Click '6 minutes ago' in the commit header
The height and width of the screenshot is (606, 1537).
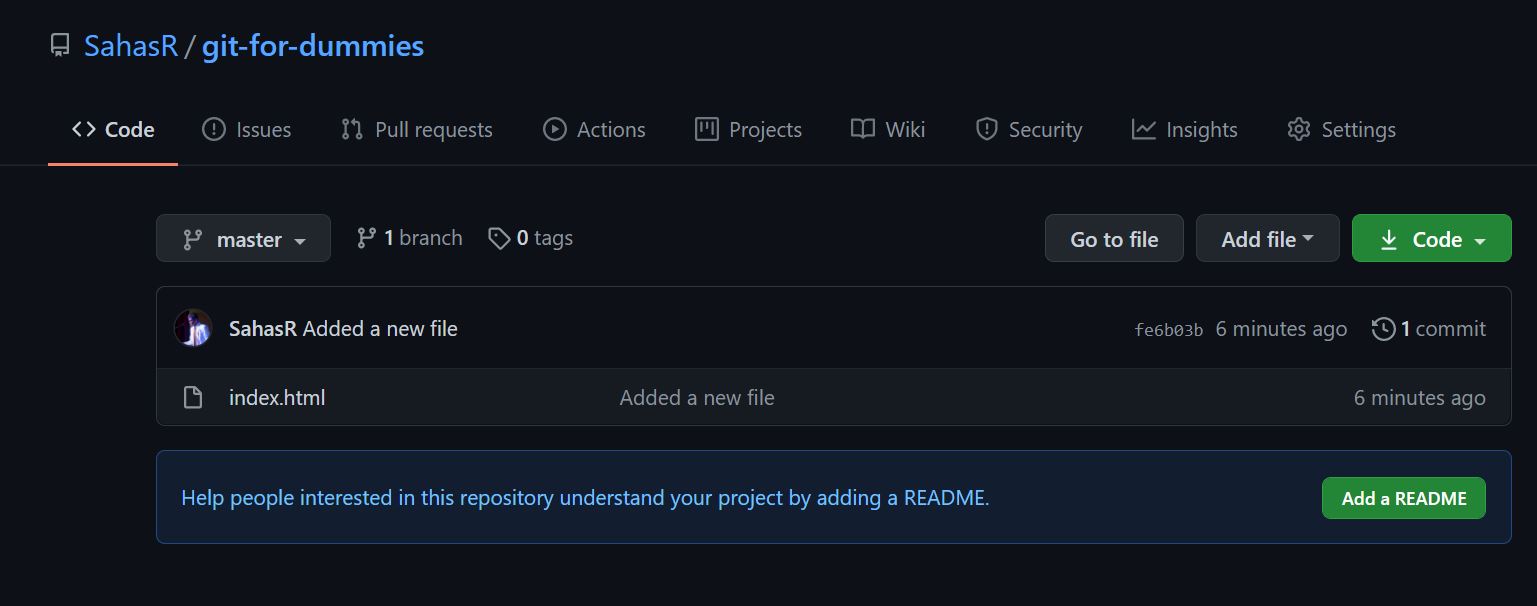click(x=1281, y=329)
